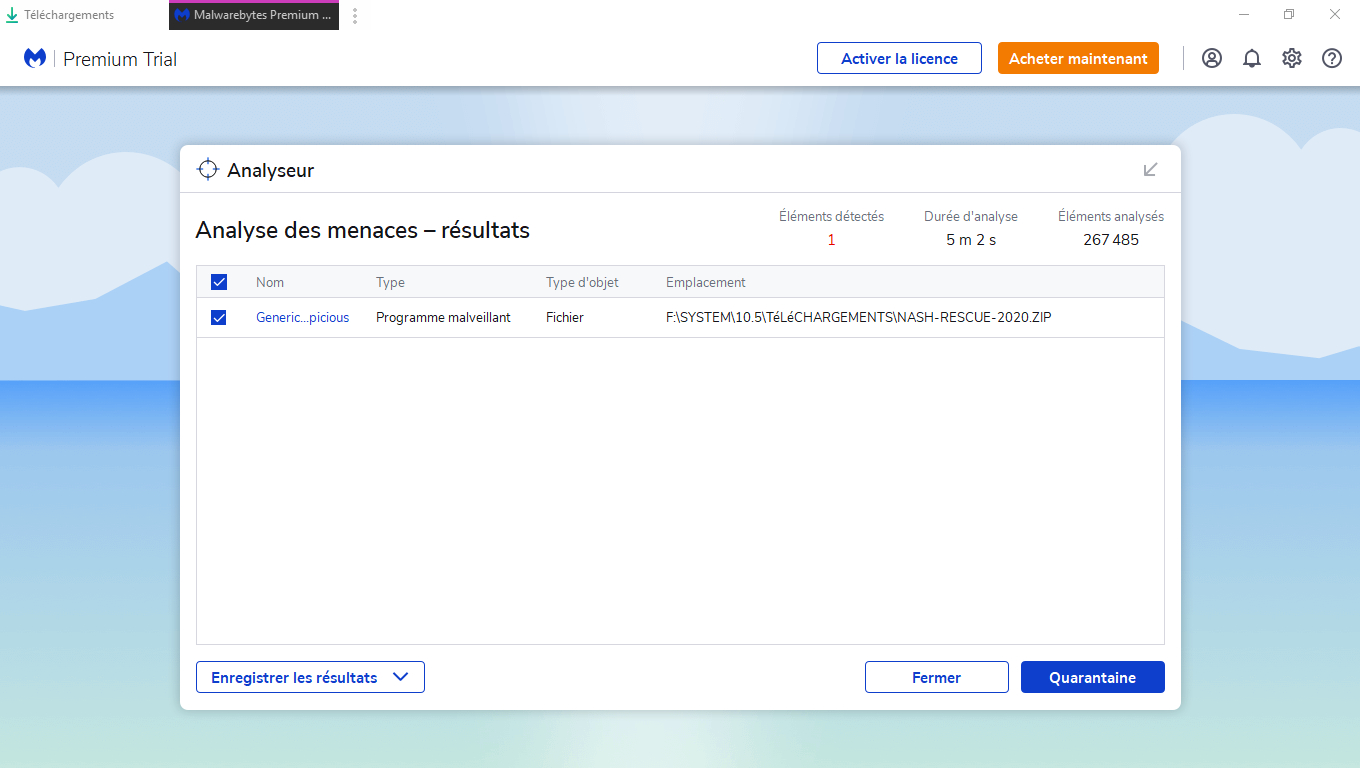Click the Téléchargements download arrow icon
Viewport: 1360px width, 768px height.
(x=12, y=15)
